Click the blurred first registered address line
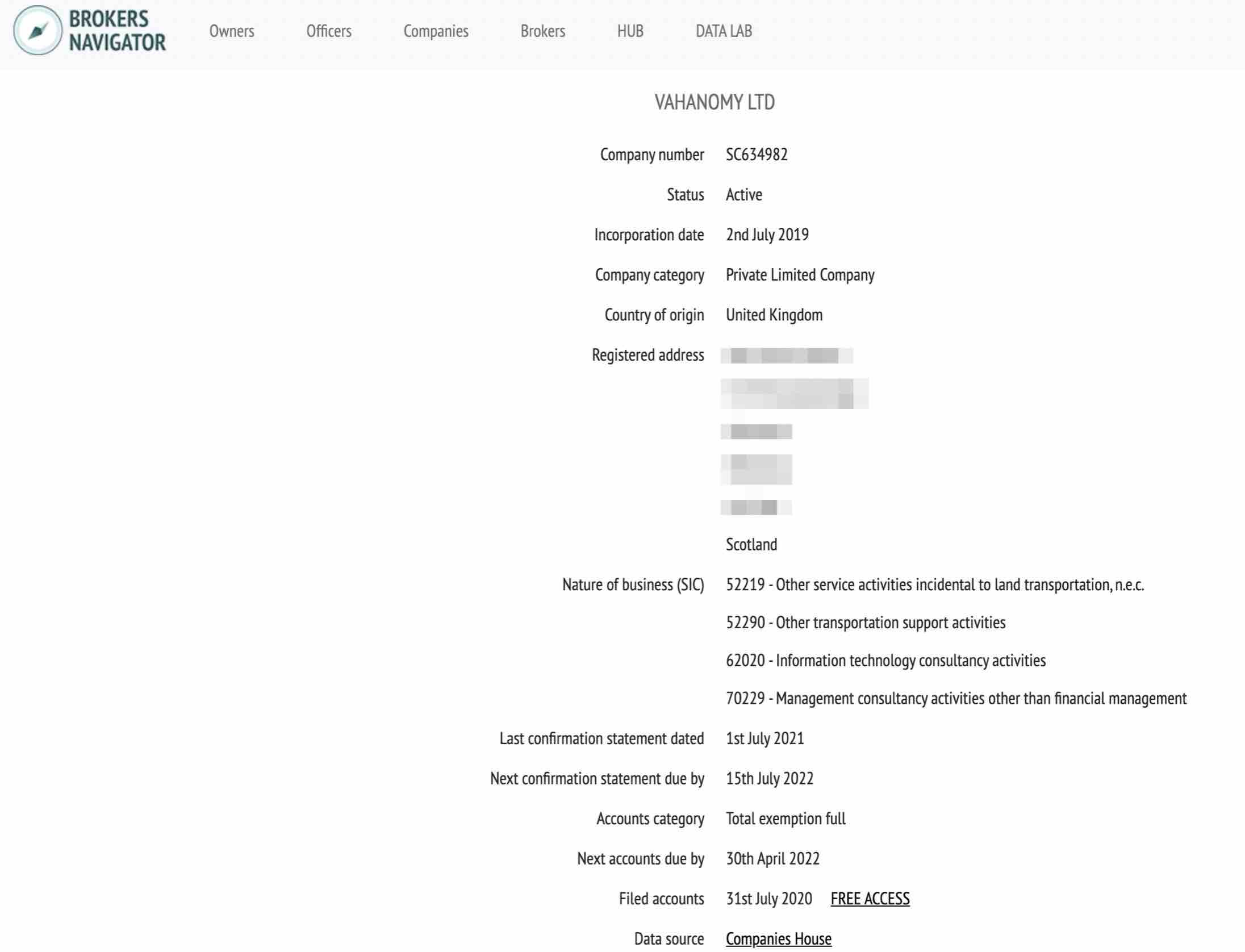Screen dimensions: 1245x952 [x=786, y=356]
